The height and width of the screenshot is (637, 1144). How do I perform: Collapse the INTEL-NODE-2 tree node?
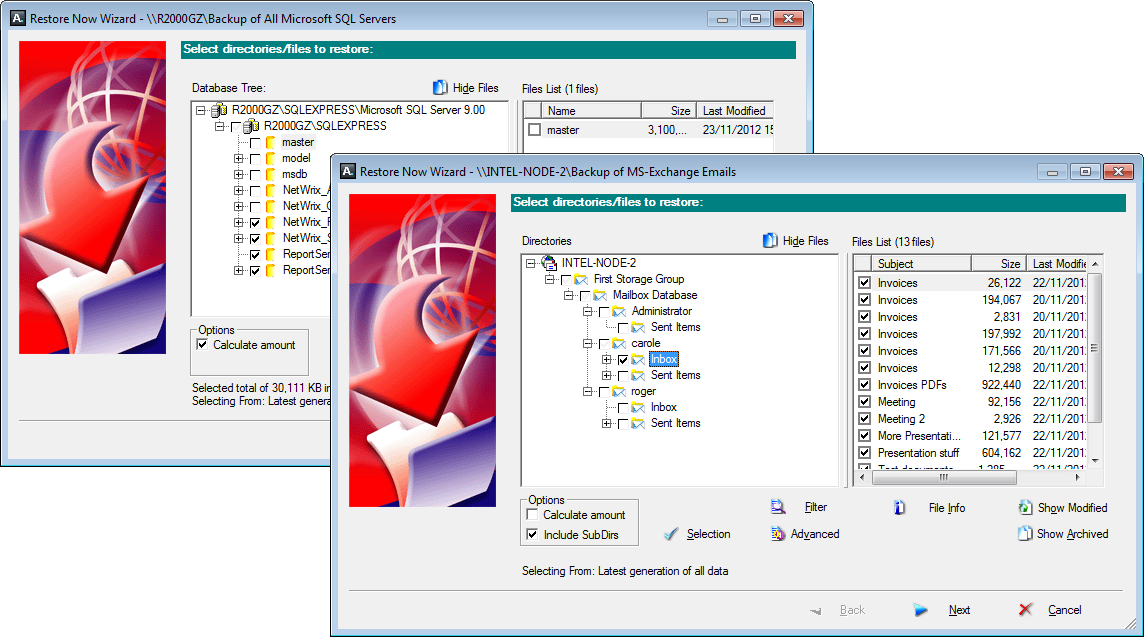[530, 263]
